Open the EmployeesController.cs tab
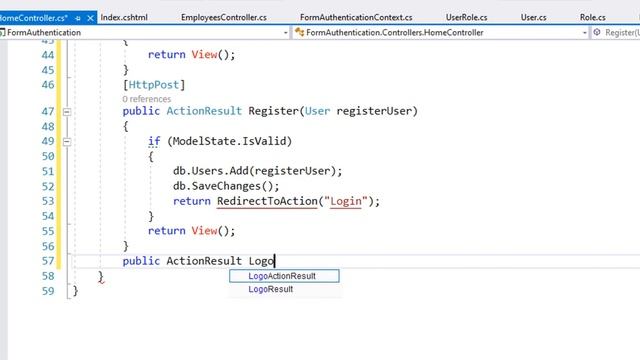Viewport: 640px width, 360px height. (x=224, y=18)
